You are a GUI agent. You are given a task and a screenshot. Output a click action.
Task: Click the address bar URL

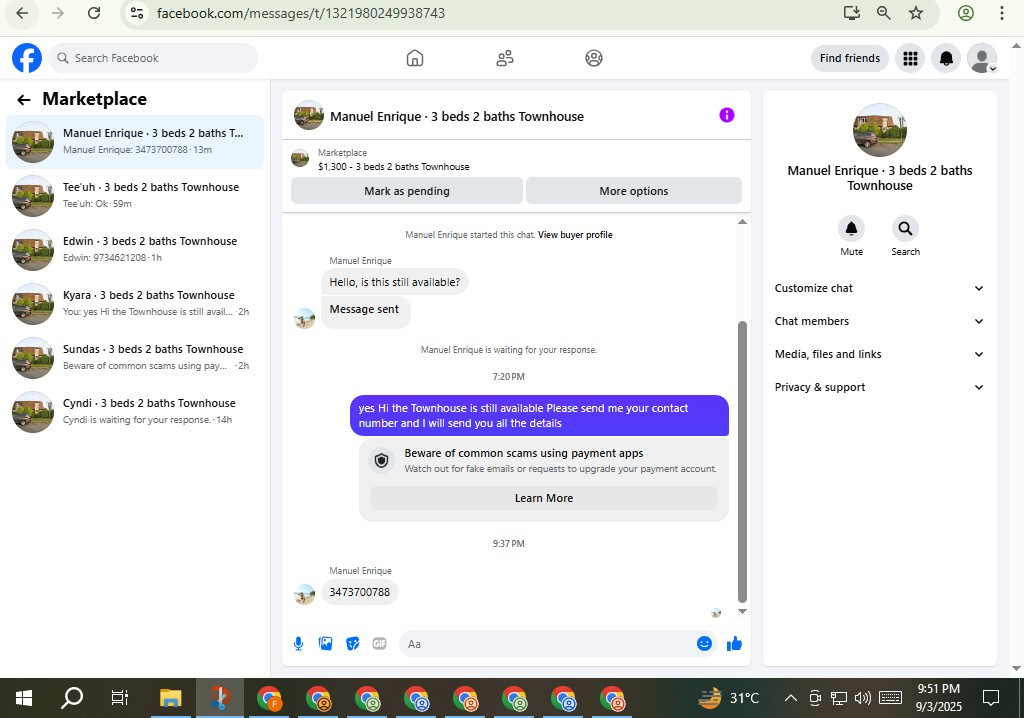(301, 13)
